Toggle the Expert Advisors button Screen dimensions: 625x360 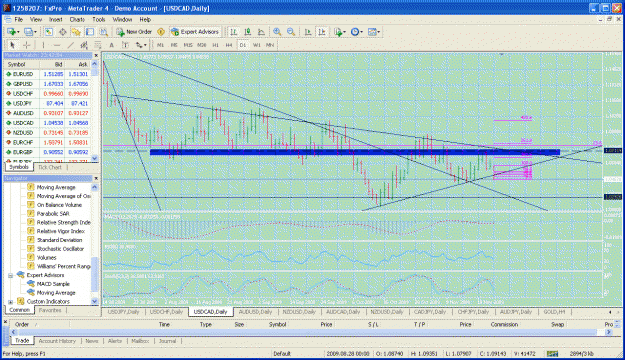tap(195, 32)
